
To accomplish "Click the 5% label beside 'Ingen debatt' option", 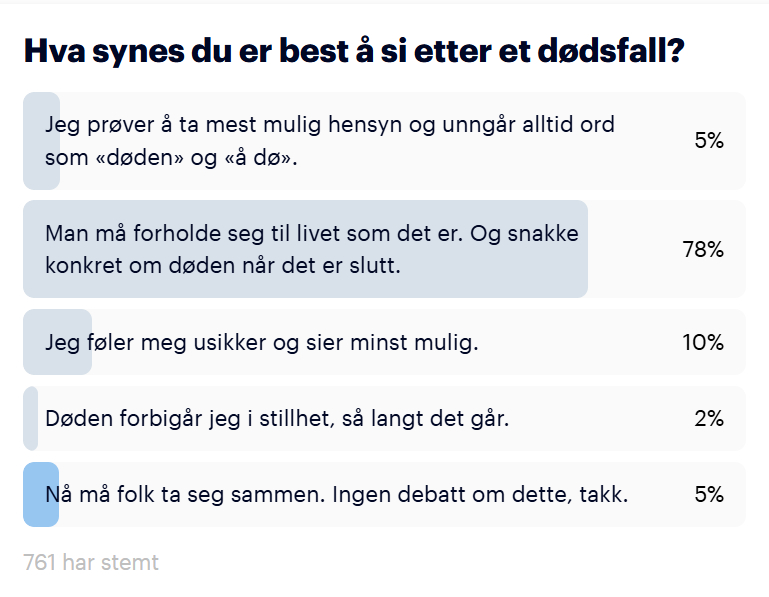I will (708, 494).
